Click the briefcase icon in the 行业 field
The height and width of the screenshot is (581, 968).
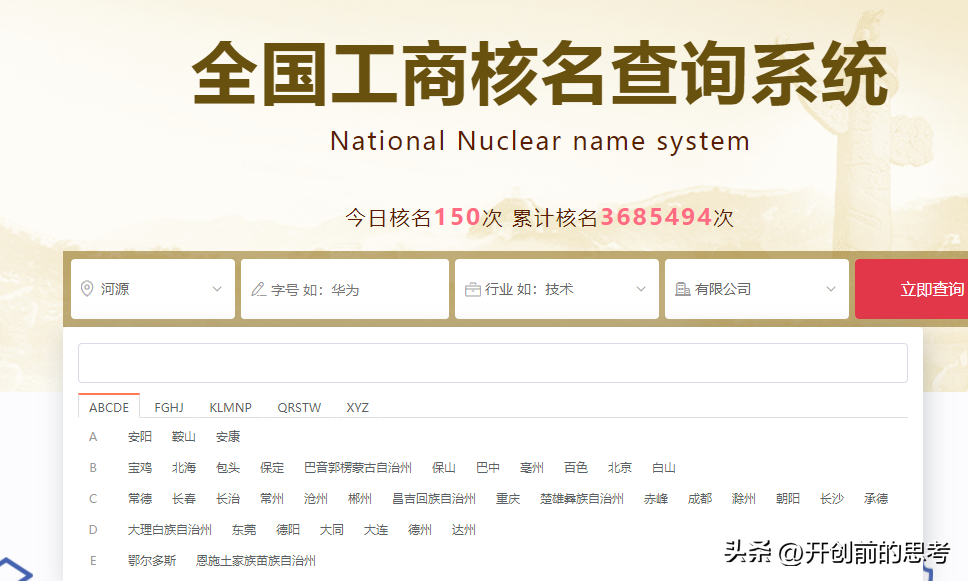click(x=472, y=289)
